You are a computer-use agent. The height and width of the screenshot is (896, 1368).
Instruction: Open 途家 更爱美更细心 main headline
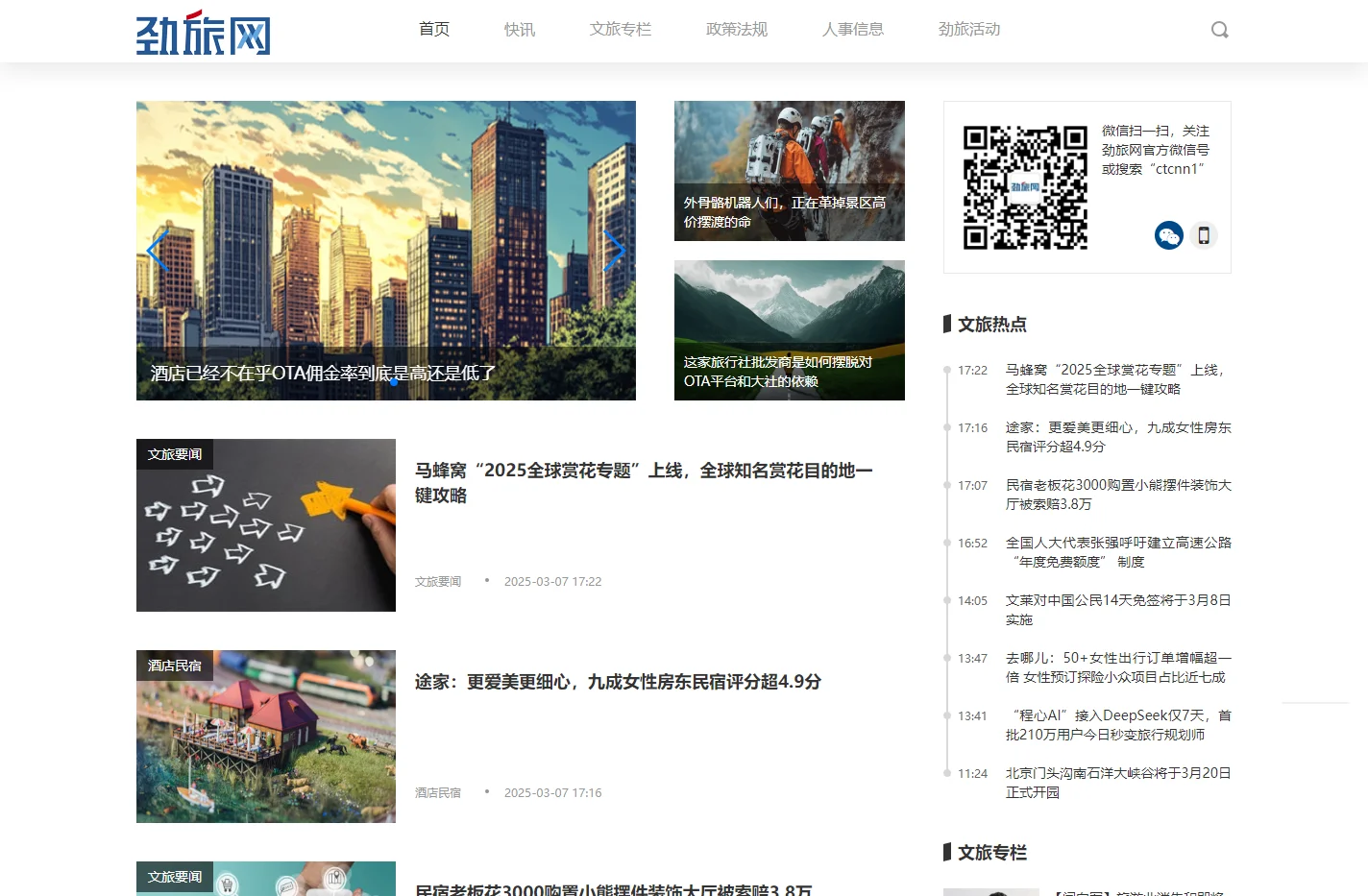[618, 682]
